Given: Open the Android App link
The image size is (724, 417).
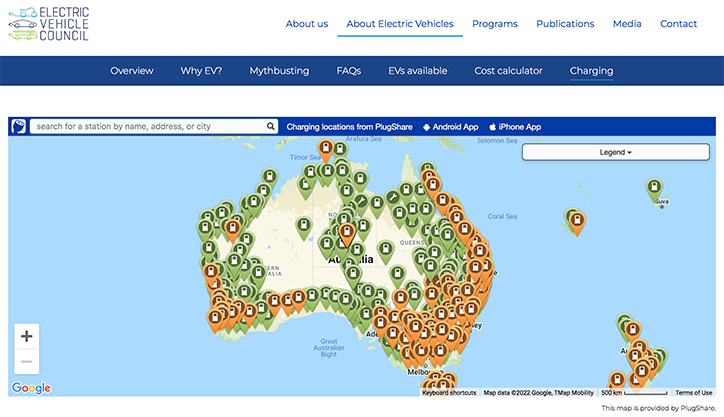Looking at the screenshot, I should [451, 127].
